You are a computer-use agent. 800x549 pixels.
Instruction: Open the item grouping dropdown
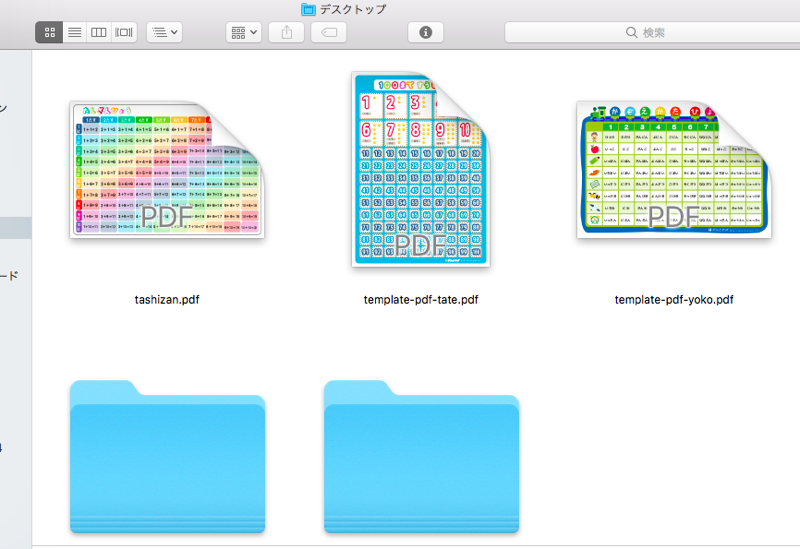244,32
